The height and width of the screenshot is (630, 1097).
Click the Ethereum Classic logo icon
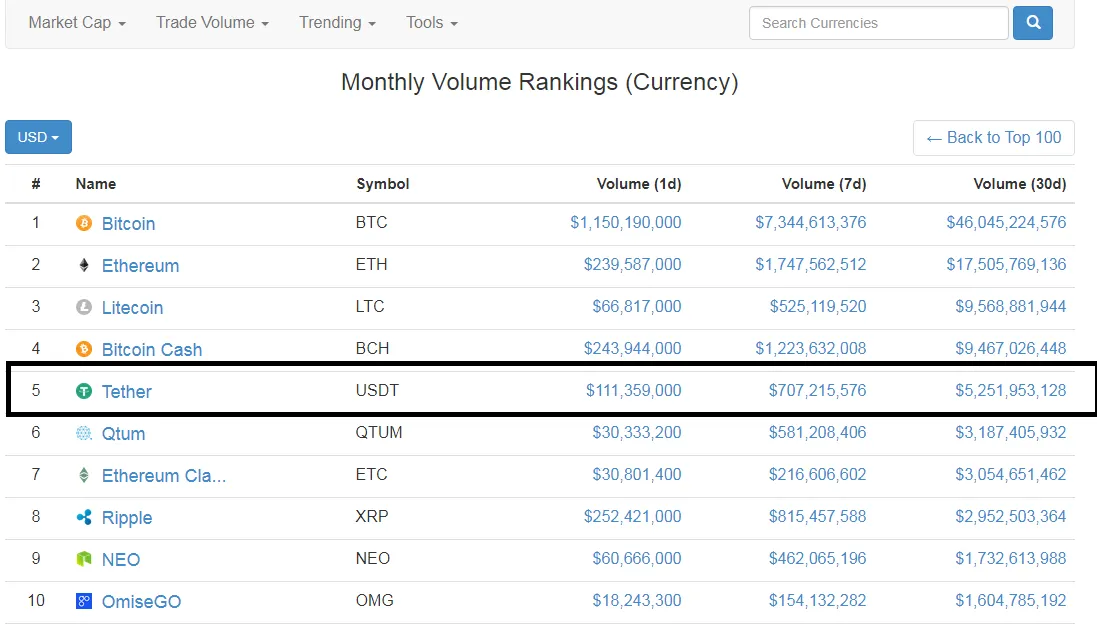pos(84,475)
